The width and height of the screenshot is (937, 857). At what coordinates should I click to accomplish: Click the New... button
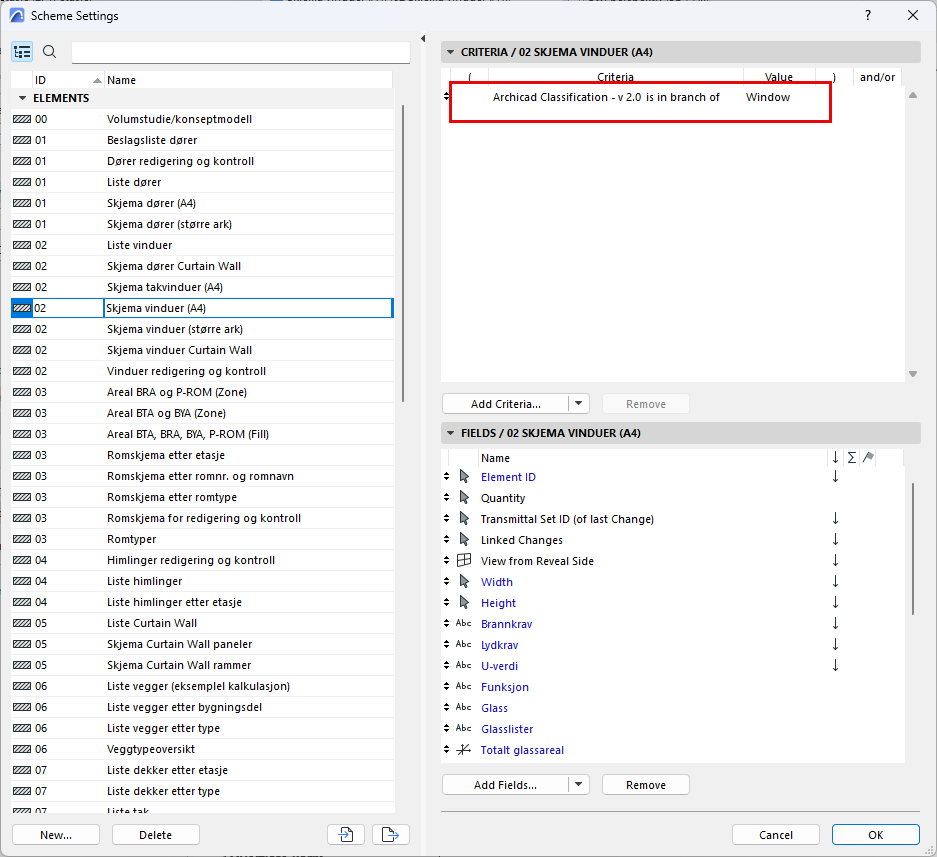pos(56,835)
